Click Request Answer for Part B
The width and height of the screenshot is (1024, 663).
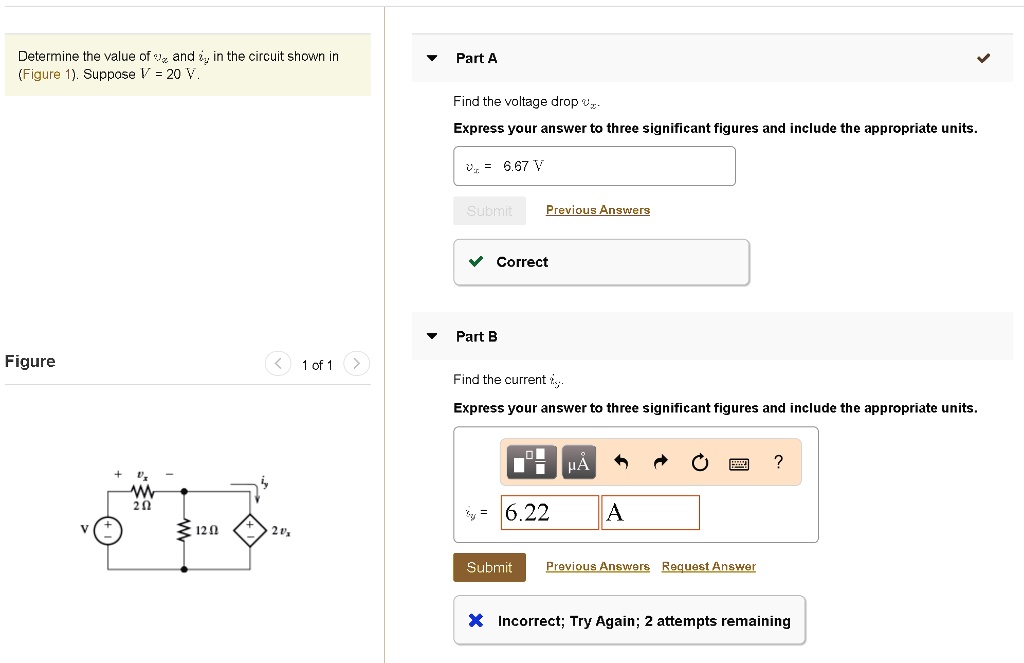click(708, 566)
